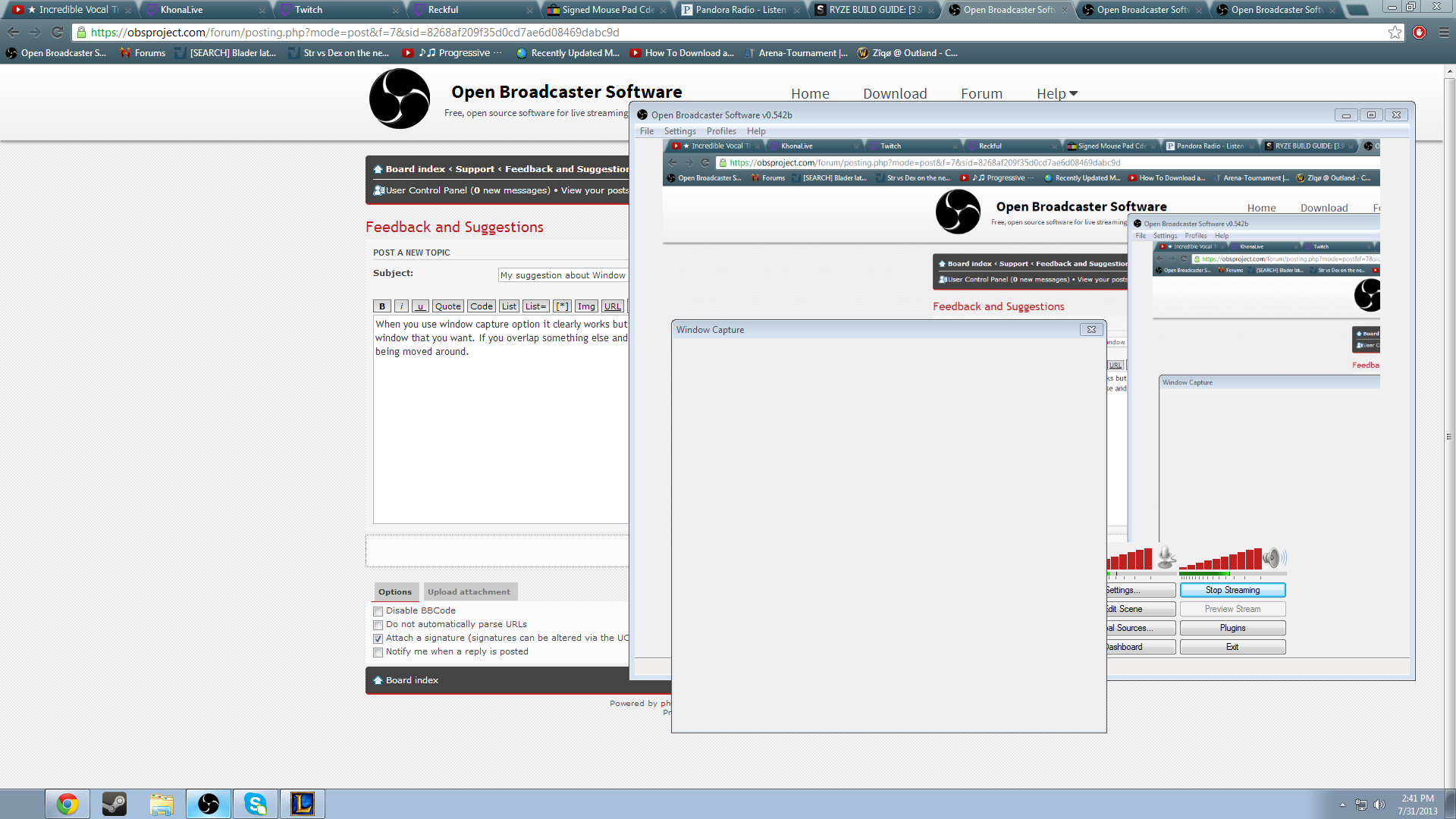
Task: Open Steam from the taskbar
Action: pos(115,804)
